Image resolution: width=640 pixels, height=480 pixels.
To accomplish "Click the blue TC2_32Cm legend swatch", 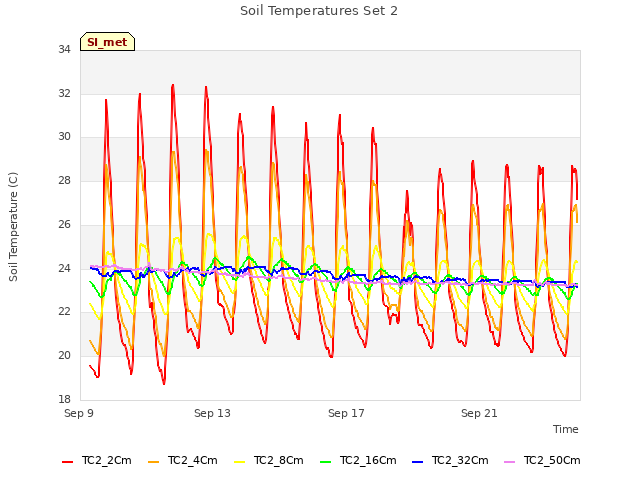I will click(x=417, y=462).
